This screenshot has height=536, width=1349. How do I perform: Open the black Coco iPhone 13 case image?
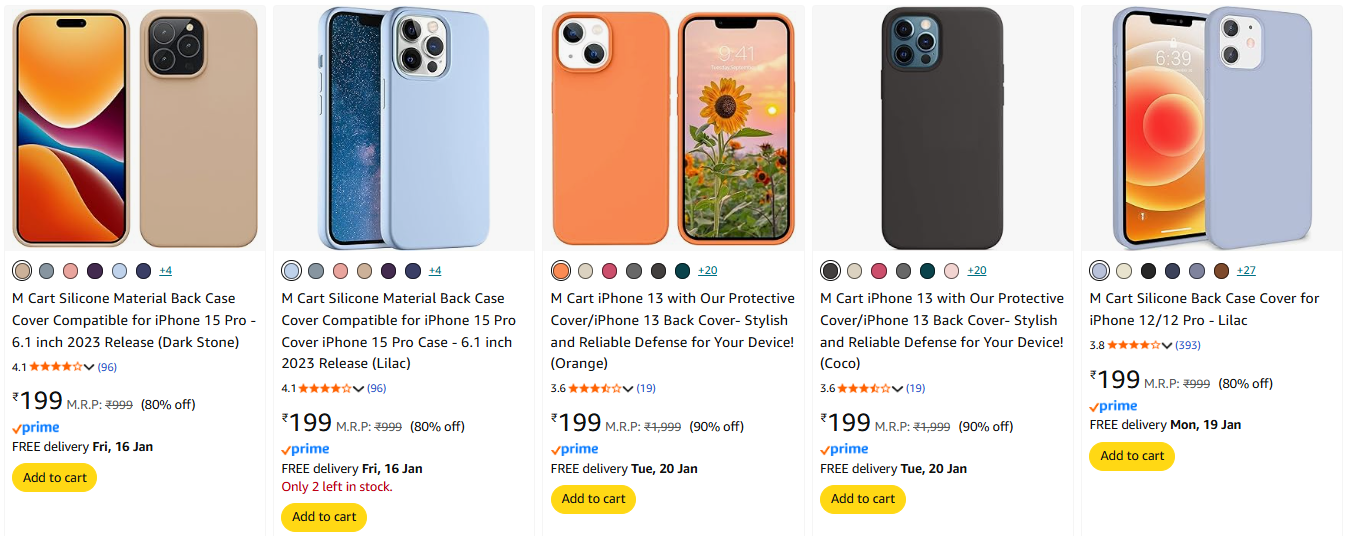(x=942, y=128)
